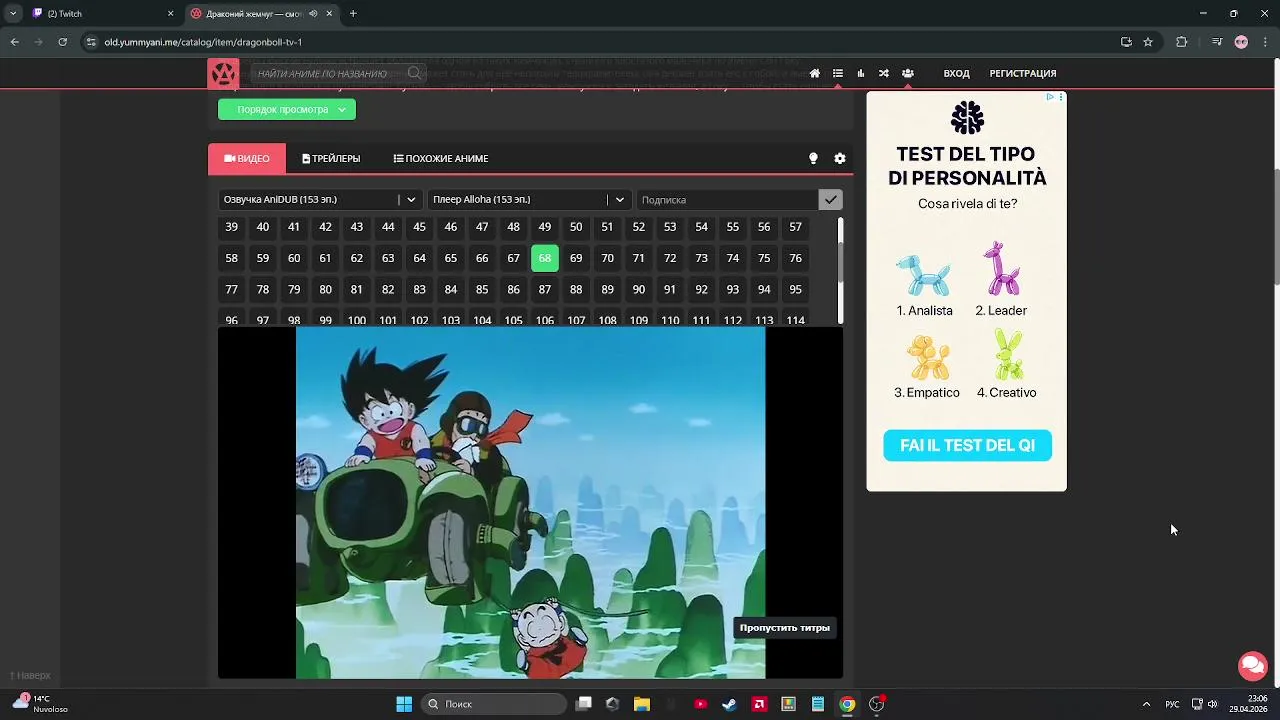
Task: Click the РУС language indicator
Action: pos(1172,704)
